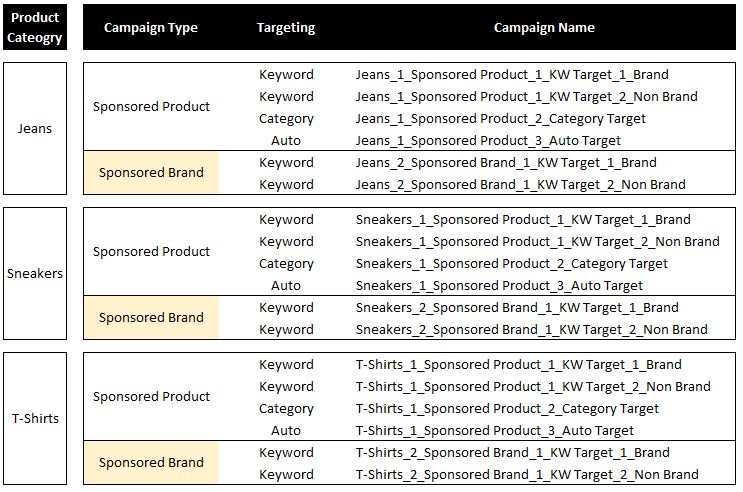Click the Campaign Name column header
743x492 pixels.
click(544, 28)
